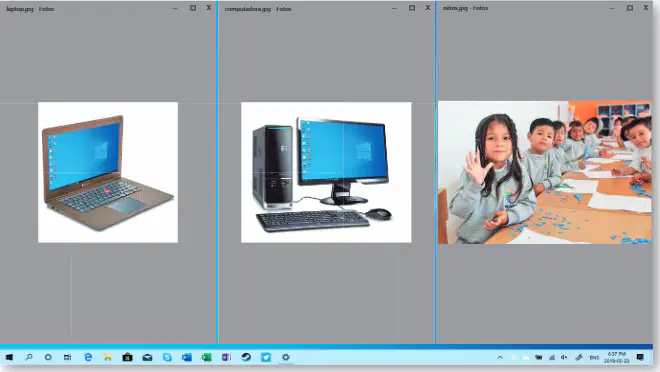Open Microsoft Store from the taskbar

coord(127,357)
